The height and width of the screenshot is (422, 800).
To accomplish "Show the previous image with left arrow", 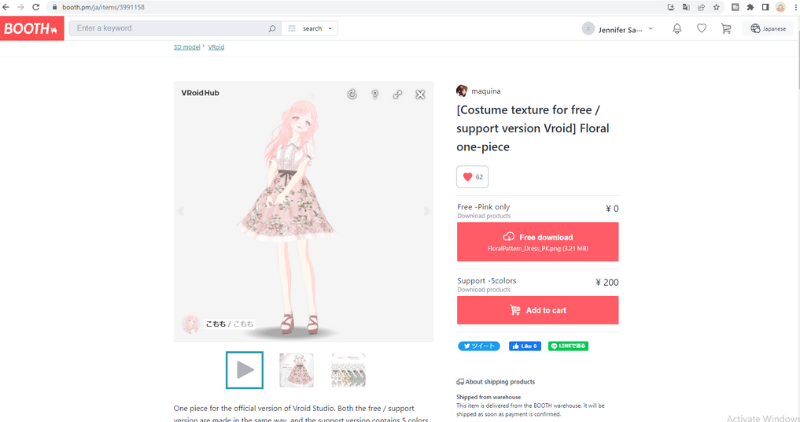I will (181, 211).
